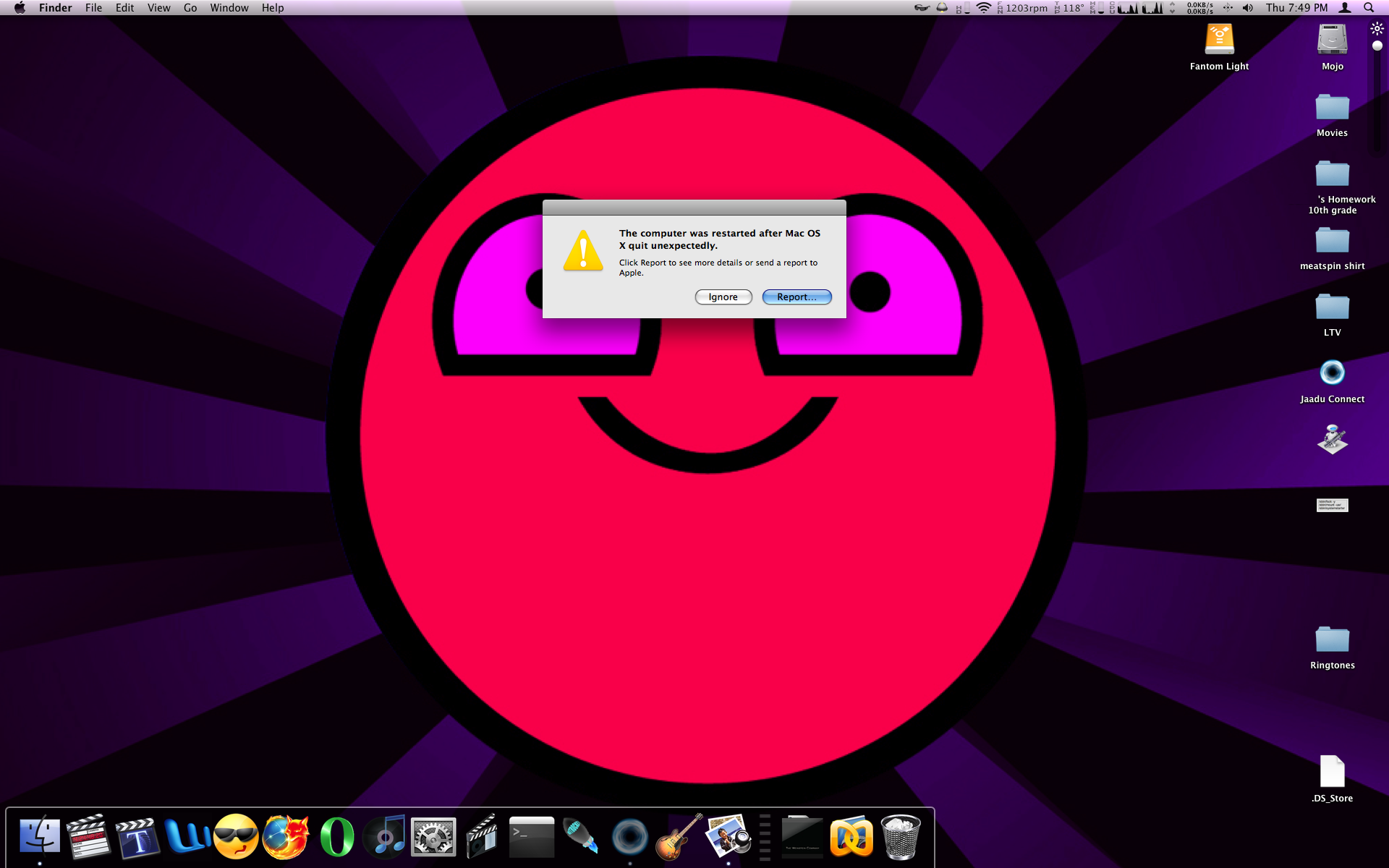Screen dimensions: 1389x868
Task: Click the Wi-Fi status icon in menu bar
Action: (x=983, y=8)
